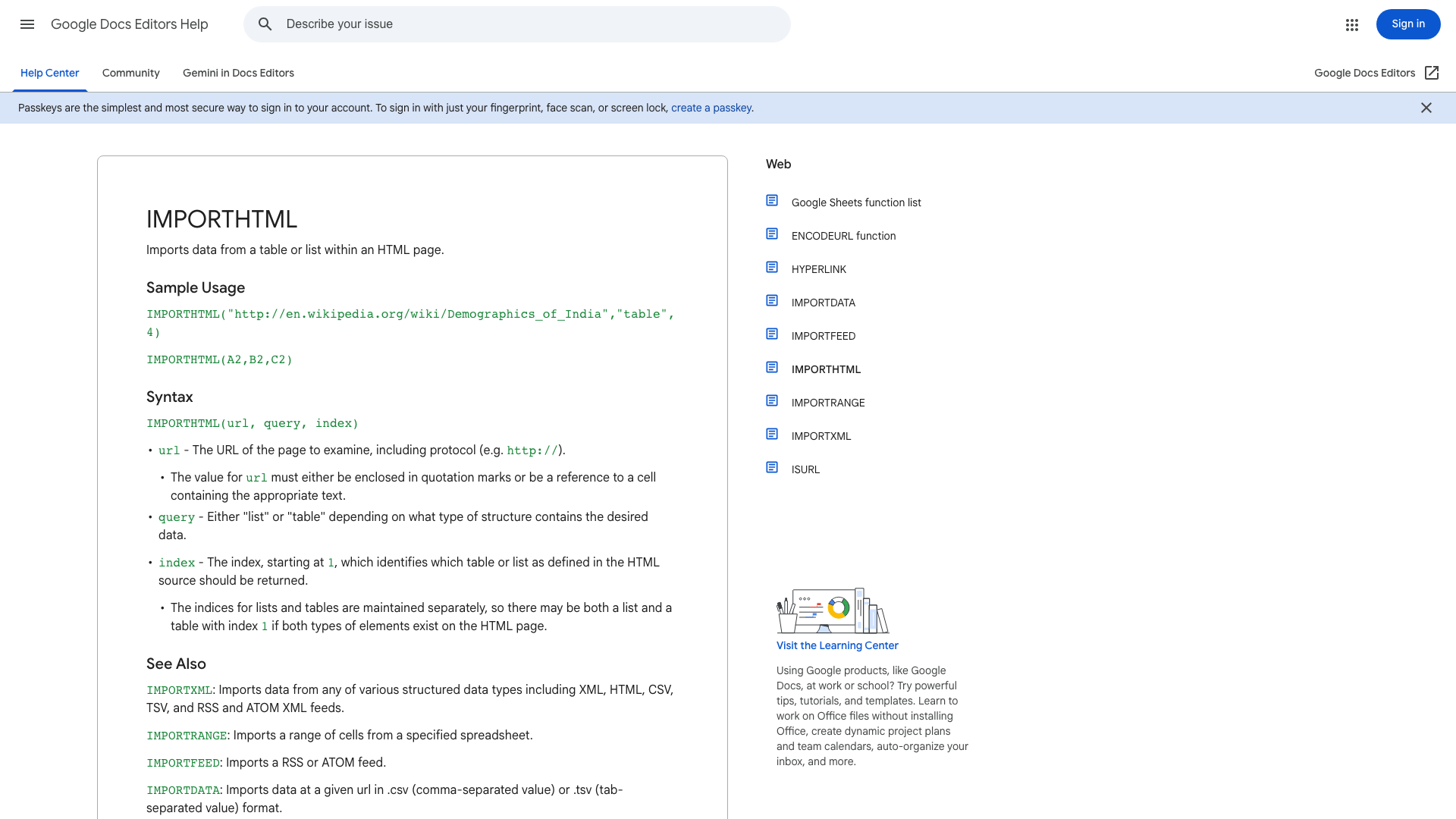Click the Sign in button
The height and width of the screenshot is (819, 1456).
tap(1408, 24)
